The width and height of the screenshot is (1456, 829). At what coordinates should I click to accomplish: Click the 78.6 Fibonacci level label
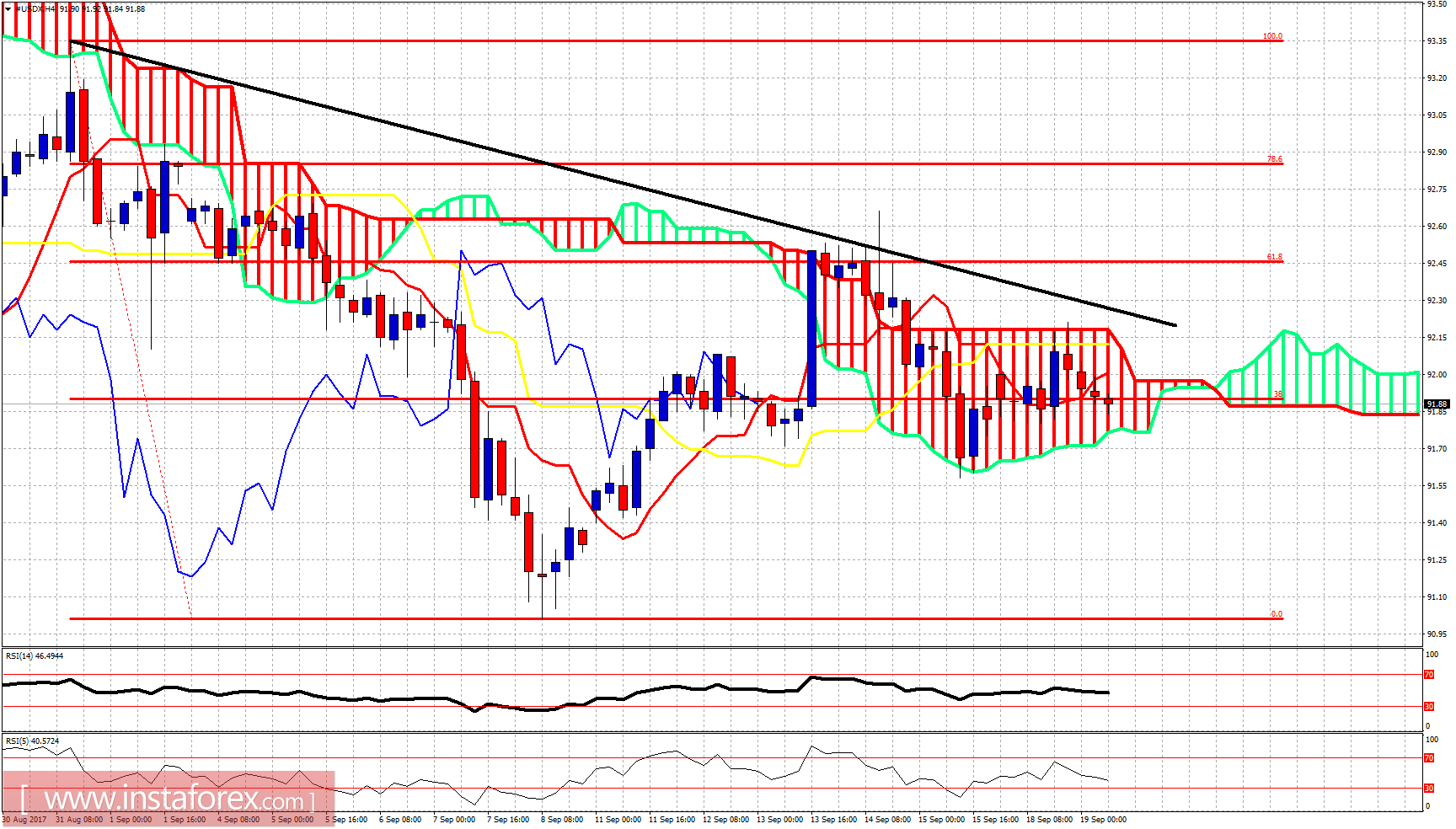1273,160
